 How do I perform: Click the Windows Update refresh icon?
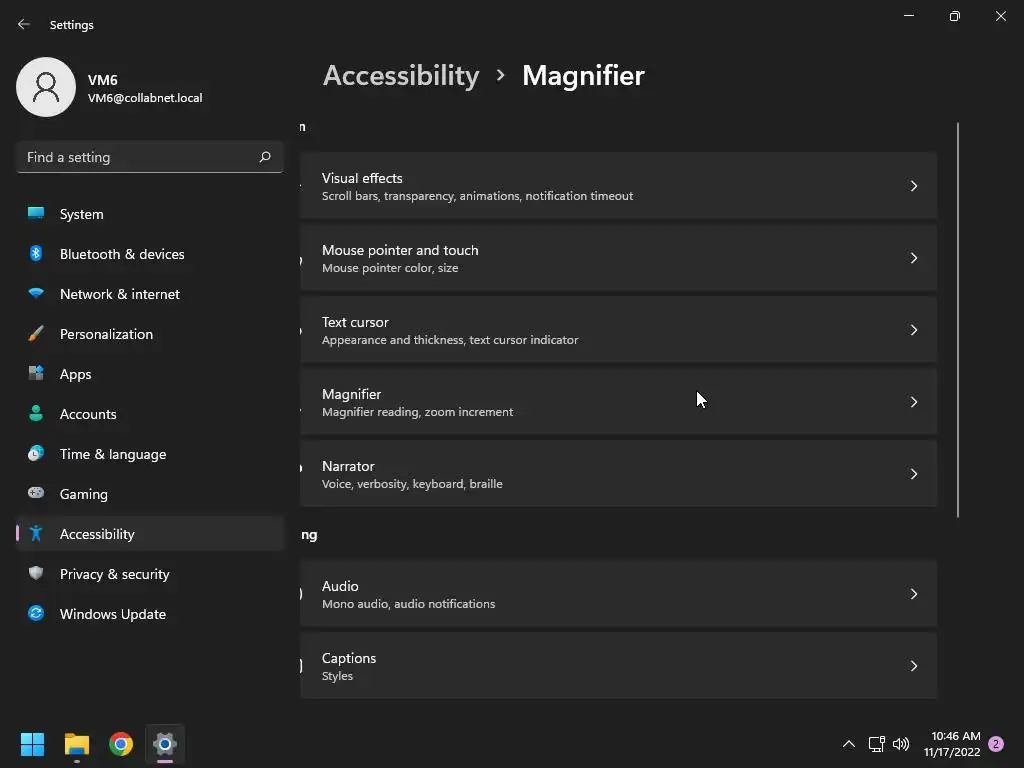coord(36,614)
